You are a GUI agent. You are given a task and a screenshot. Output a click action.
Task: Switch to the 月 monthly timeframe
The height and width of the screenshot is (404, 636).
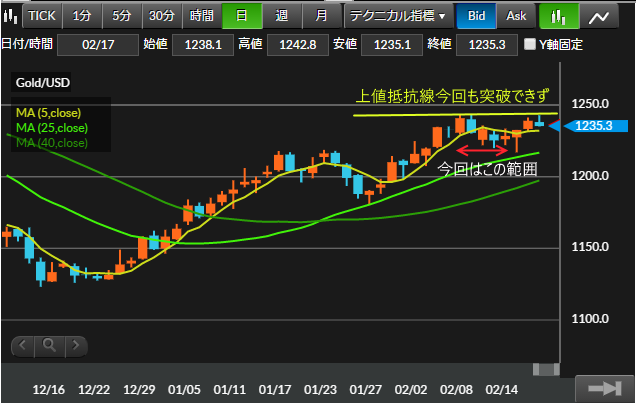(321, 16)
